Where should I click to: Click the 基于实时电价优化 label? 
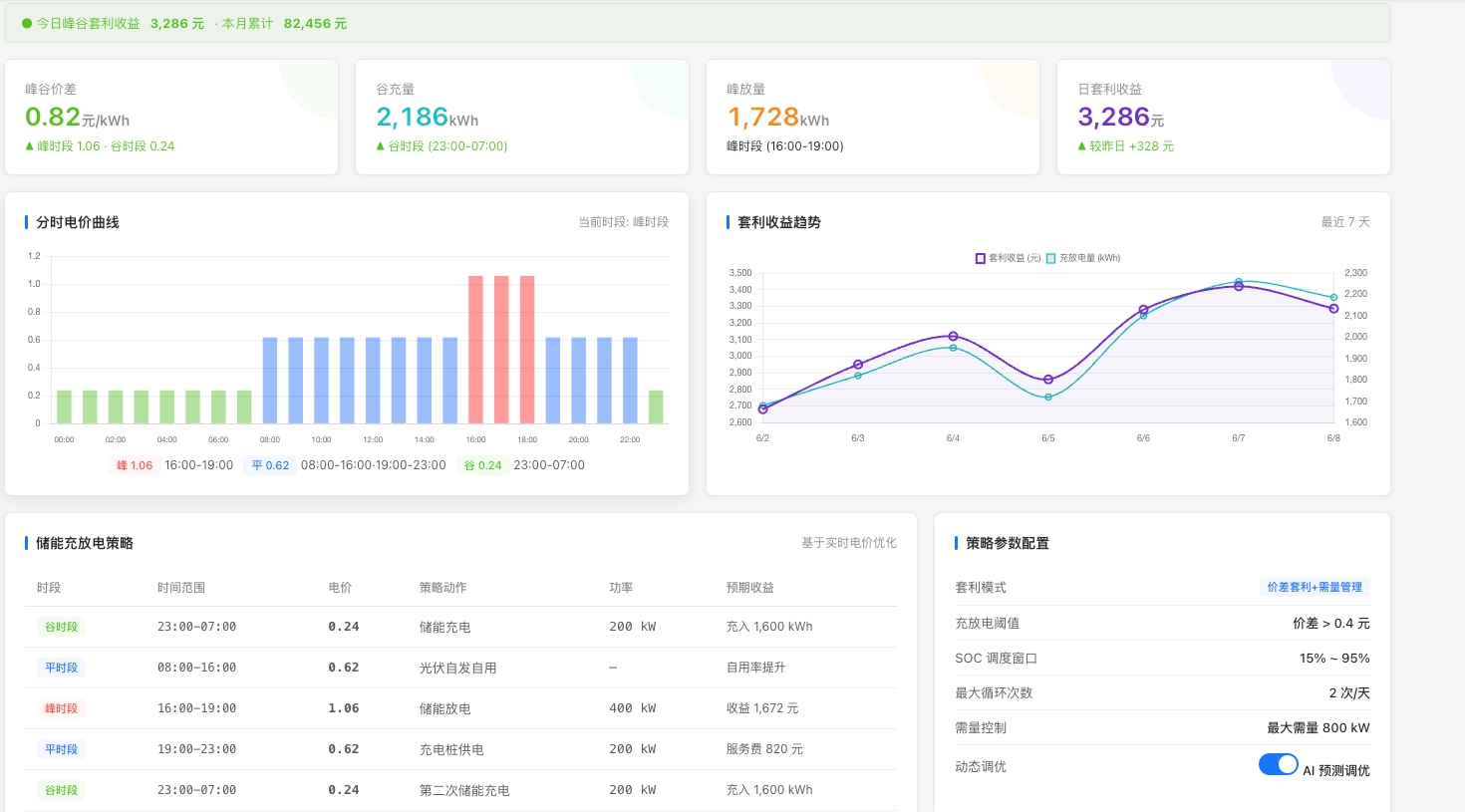tap(849, 543)
